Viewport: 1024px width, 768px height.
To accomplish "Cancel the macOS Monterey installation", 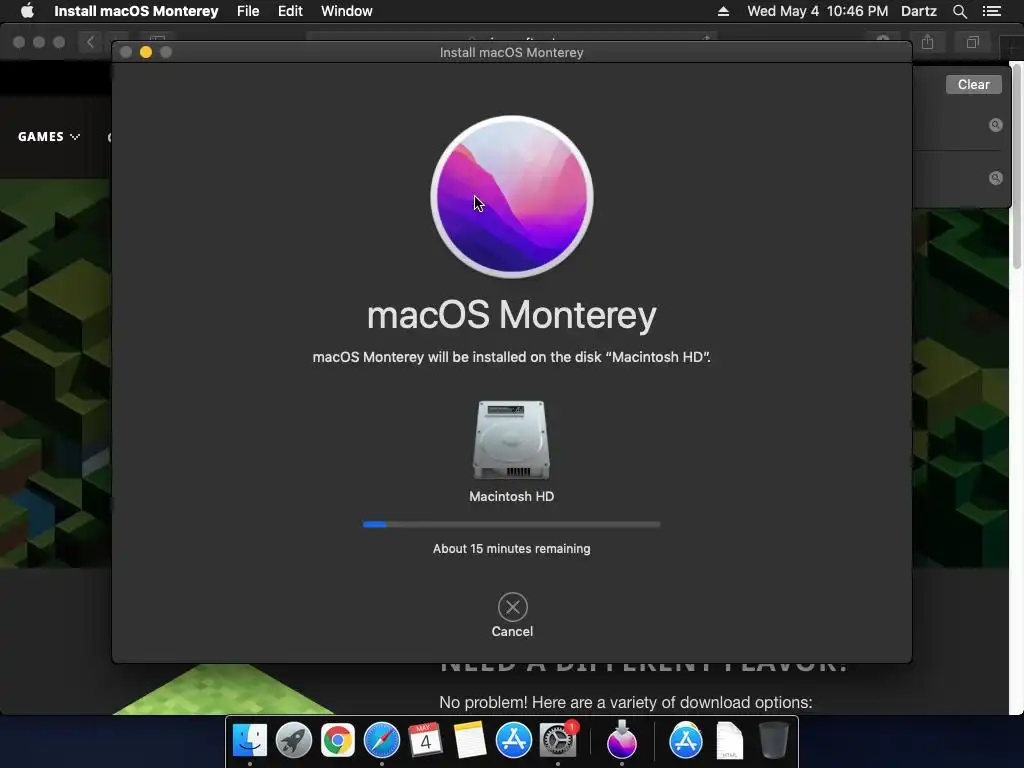I will [x=513, y=607].
